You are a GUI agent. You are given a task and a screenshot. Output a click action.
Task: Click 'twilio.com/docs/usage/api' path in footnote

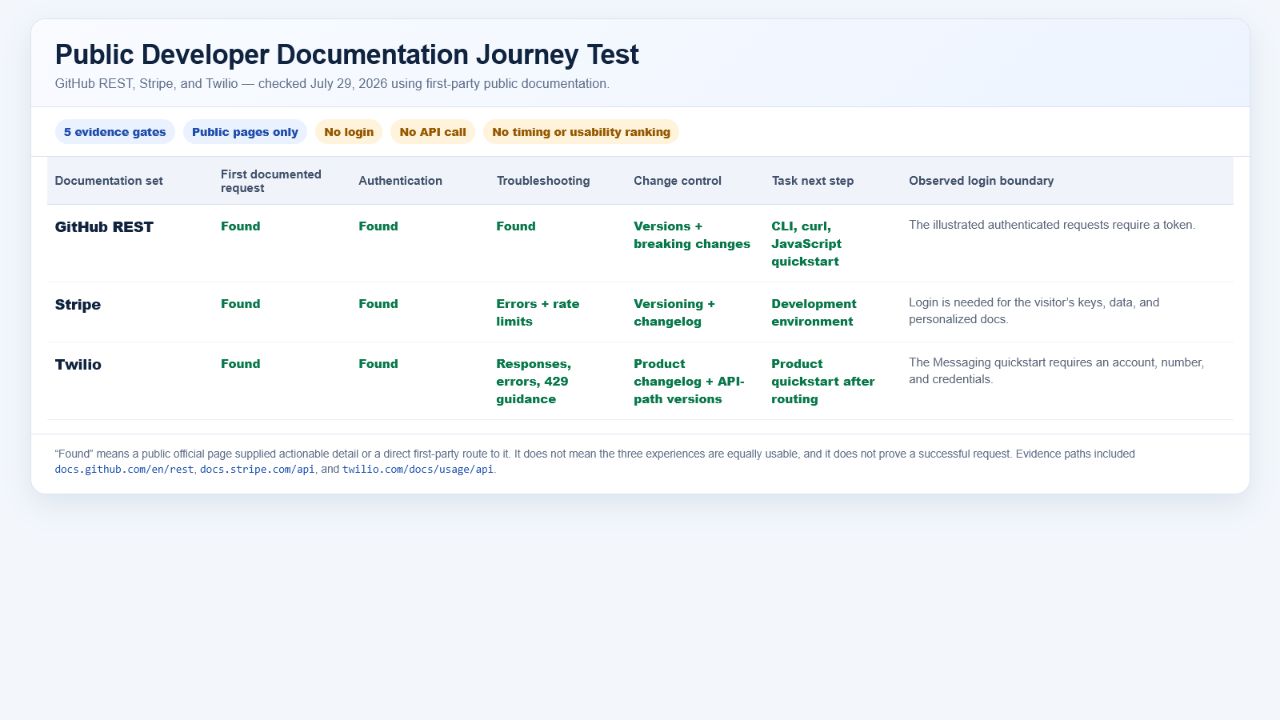click(x=418, y=470)
